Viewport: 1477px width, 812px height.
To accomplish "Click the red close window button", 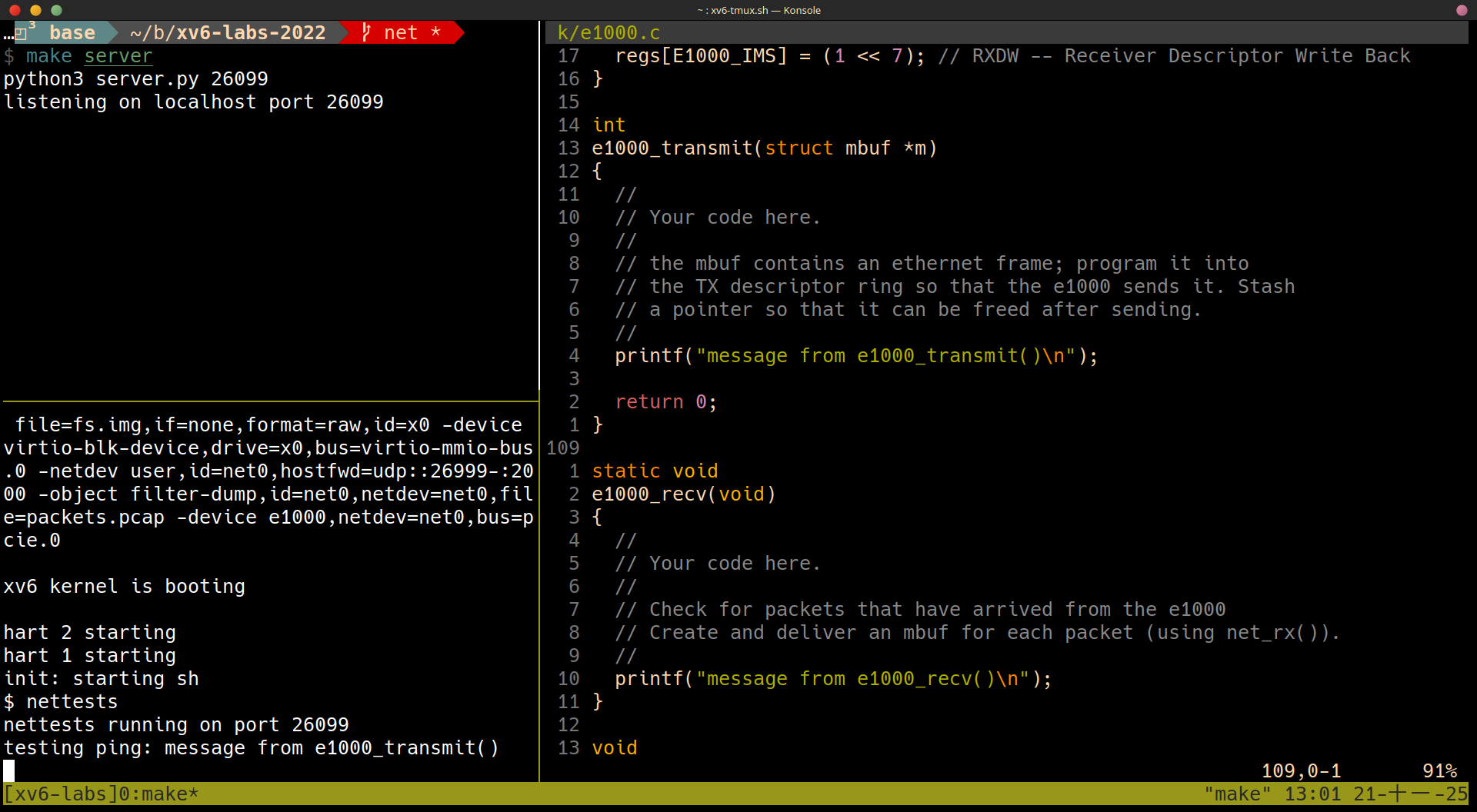I will click(x=15, y=10).
